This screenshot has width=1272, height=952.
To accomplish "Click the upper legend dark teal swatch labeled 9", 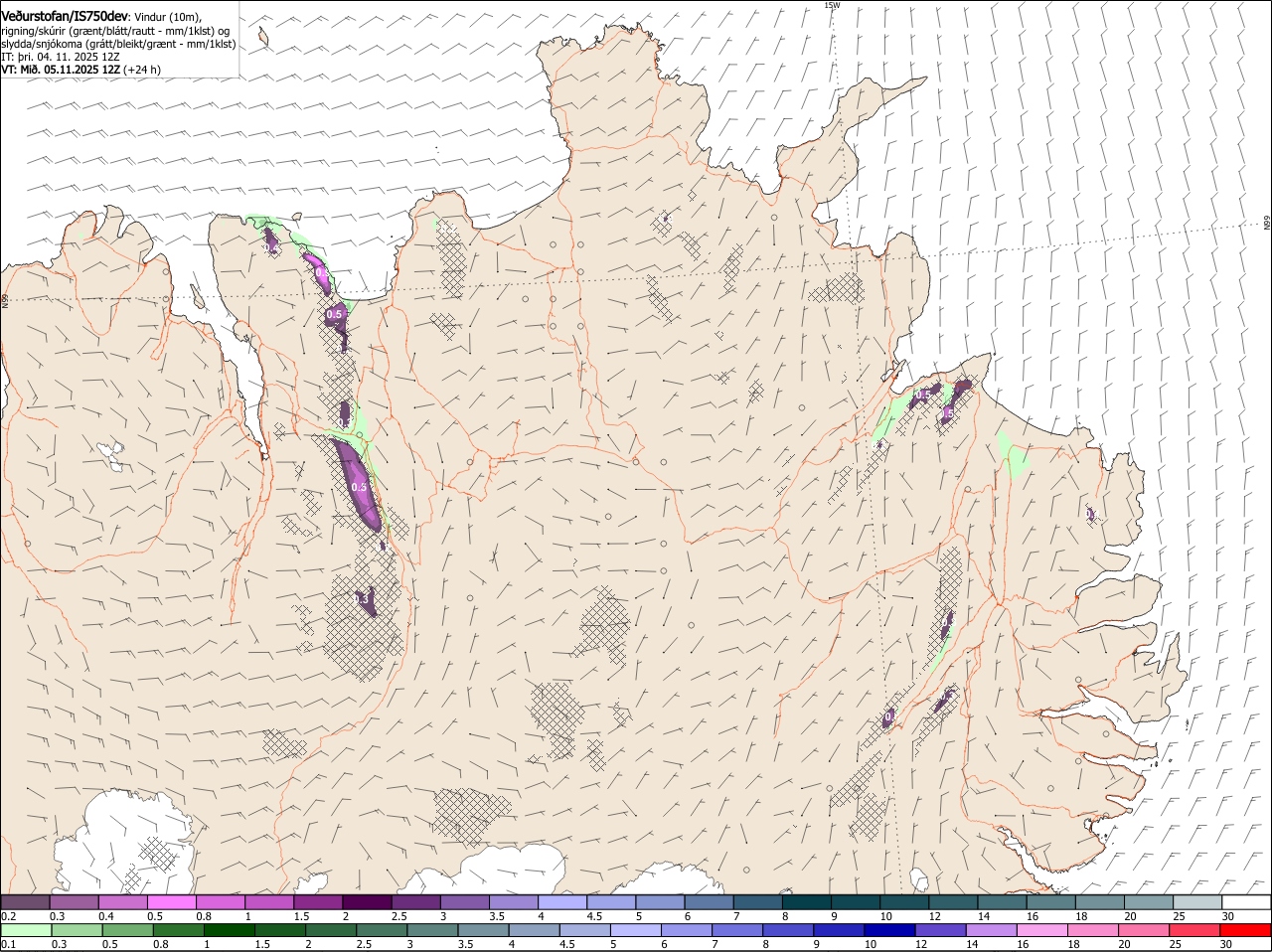I will [x=855, y=902].
